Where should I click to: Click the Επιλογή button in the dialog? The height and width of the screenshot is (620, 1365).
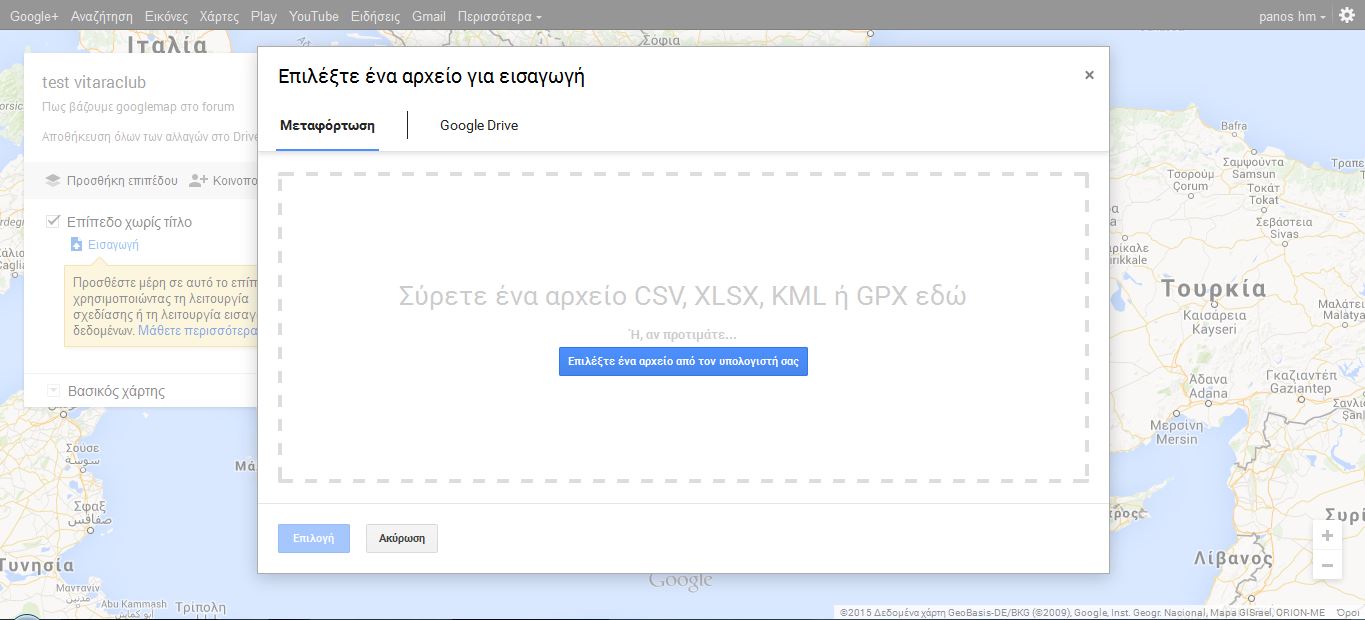pyautogui.click(x=314, y=538)
